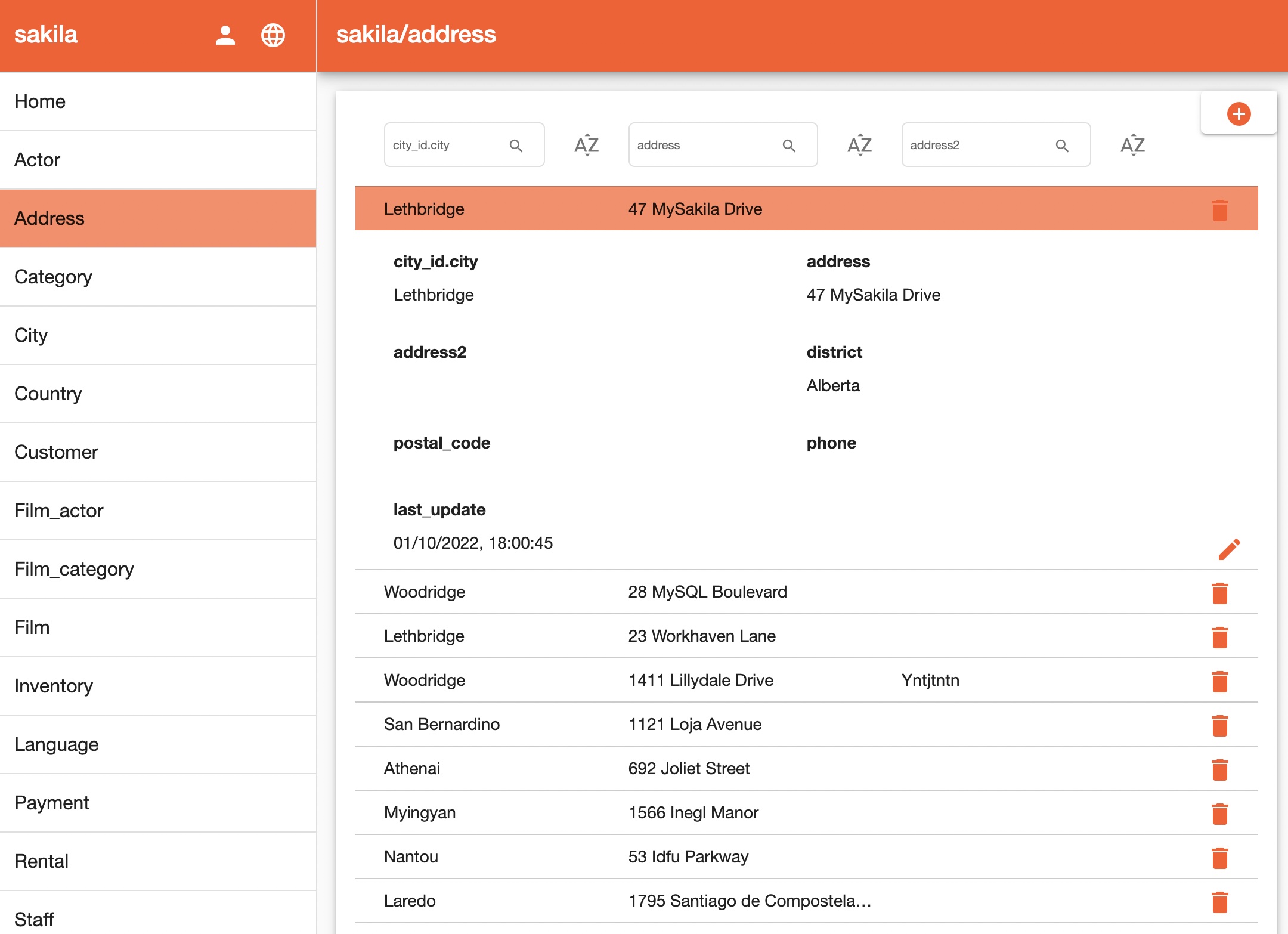Viewport: 1288px width, 934px height.
Task: Click search icon in address2 filter
Action: click(1062, 146)
